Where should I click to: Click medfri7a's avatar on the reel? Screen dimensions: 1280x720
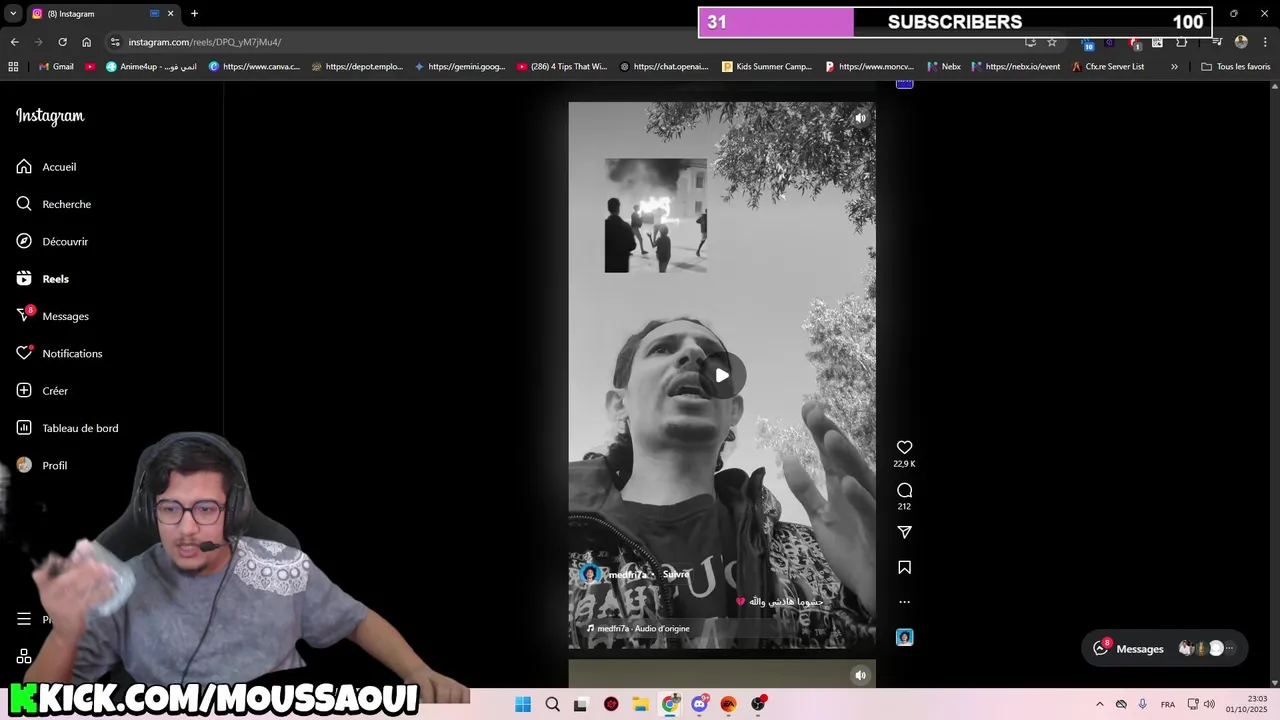[590, 574]
